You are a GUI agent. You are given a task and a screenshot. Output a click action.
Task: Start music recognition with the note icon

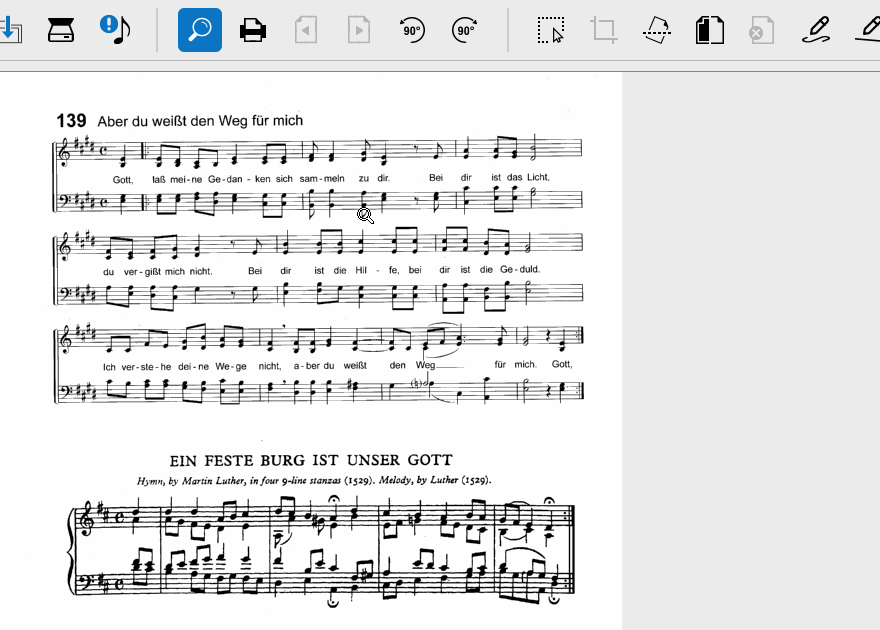point(115,30)
